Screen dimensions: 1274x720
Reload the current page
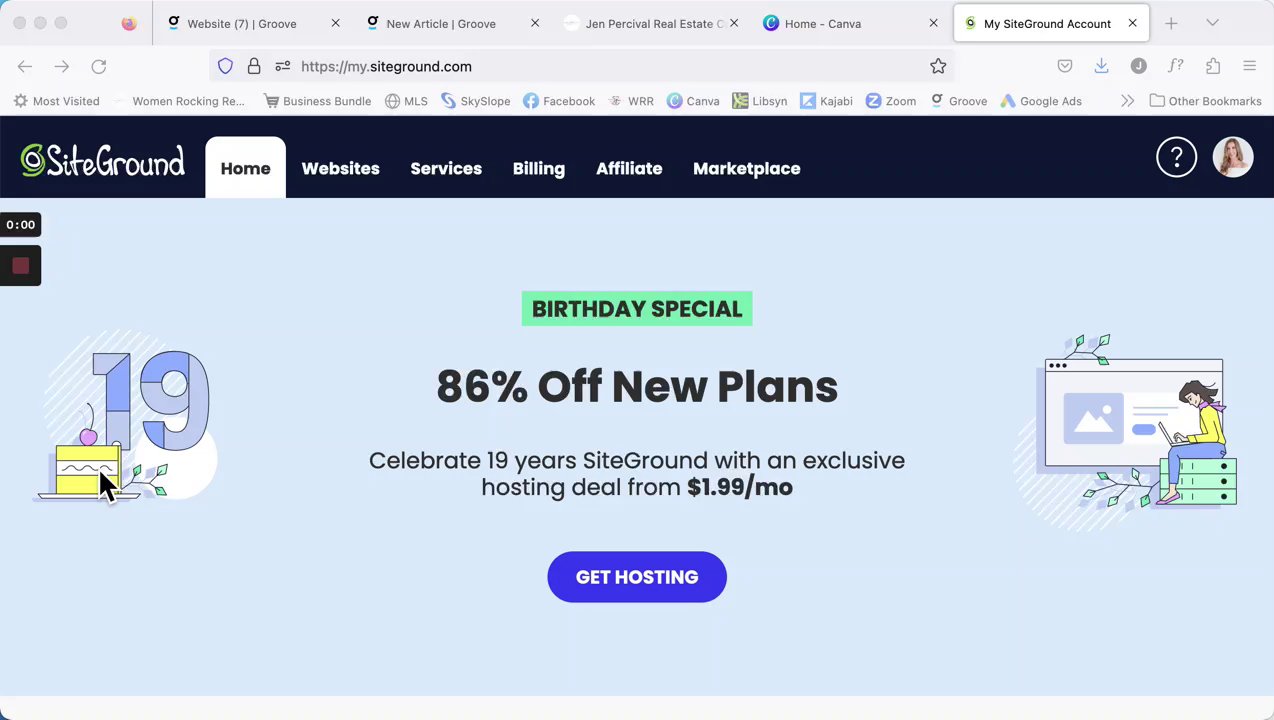[x=99, y=66]
